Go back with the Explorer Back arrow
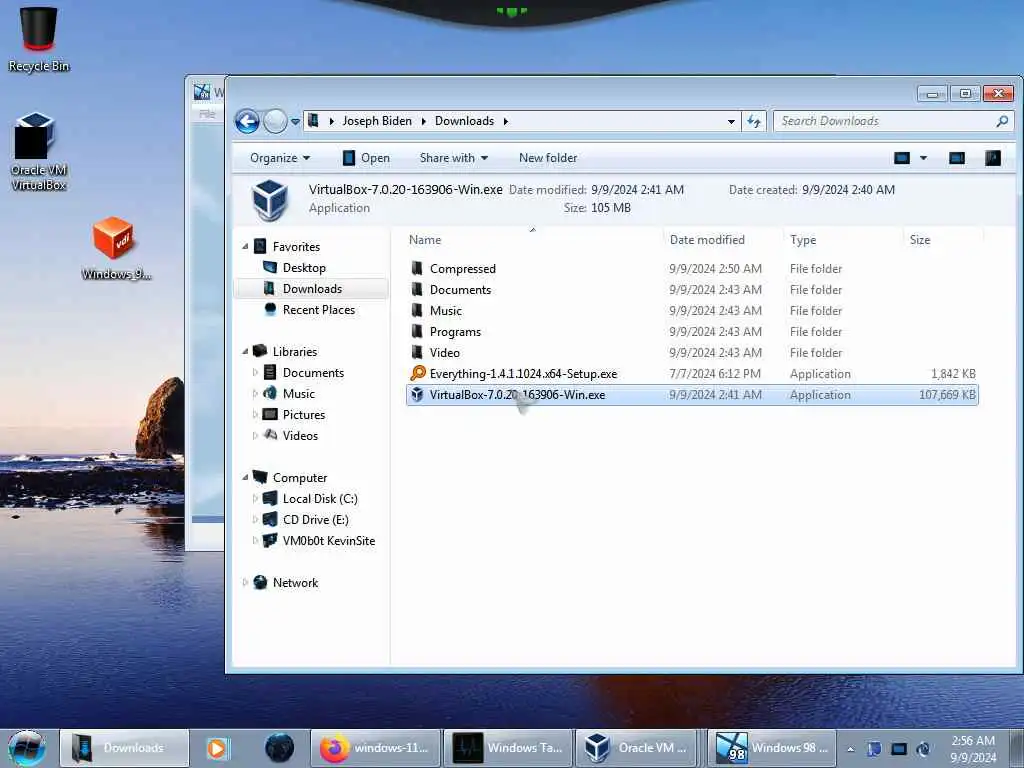Screen dimensions: 1024x768 (247, 121)
